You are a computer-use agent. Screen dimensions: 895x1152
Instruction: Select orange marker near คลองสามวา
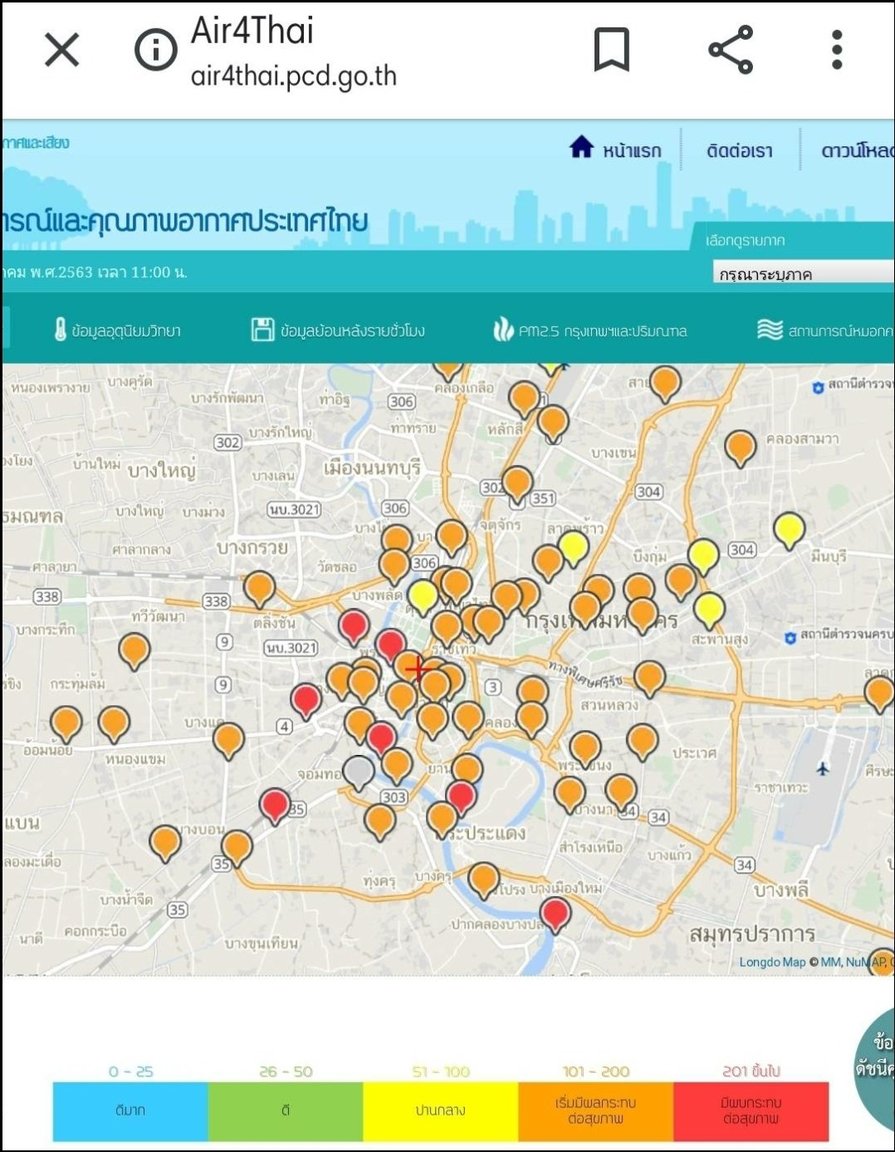pos(740,447)
